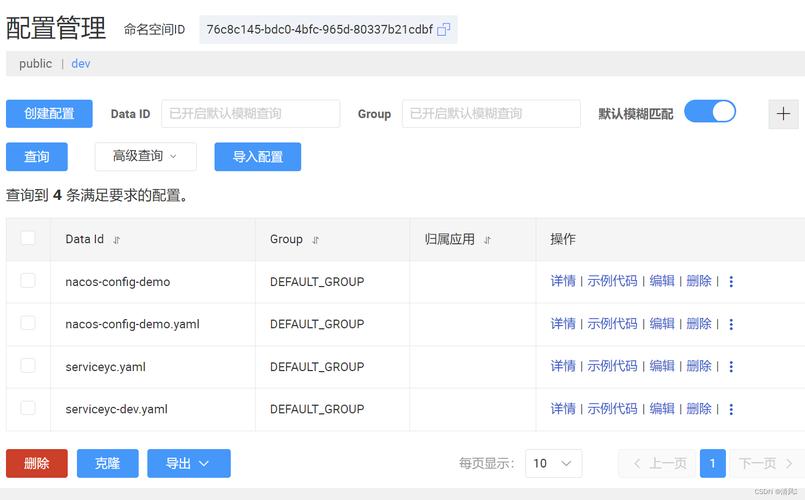Click 删除 link for serviceyc.yaml
The image size is (805, 500).
[x=699, y=367]
